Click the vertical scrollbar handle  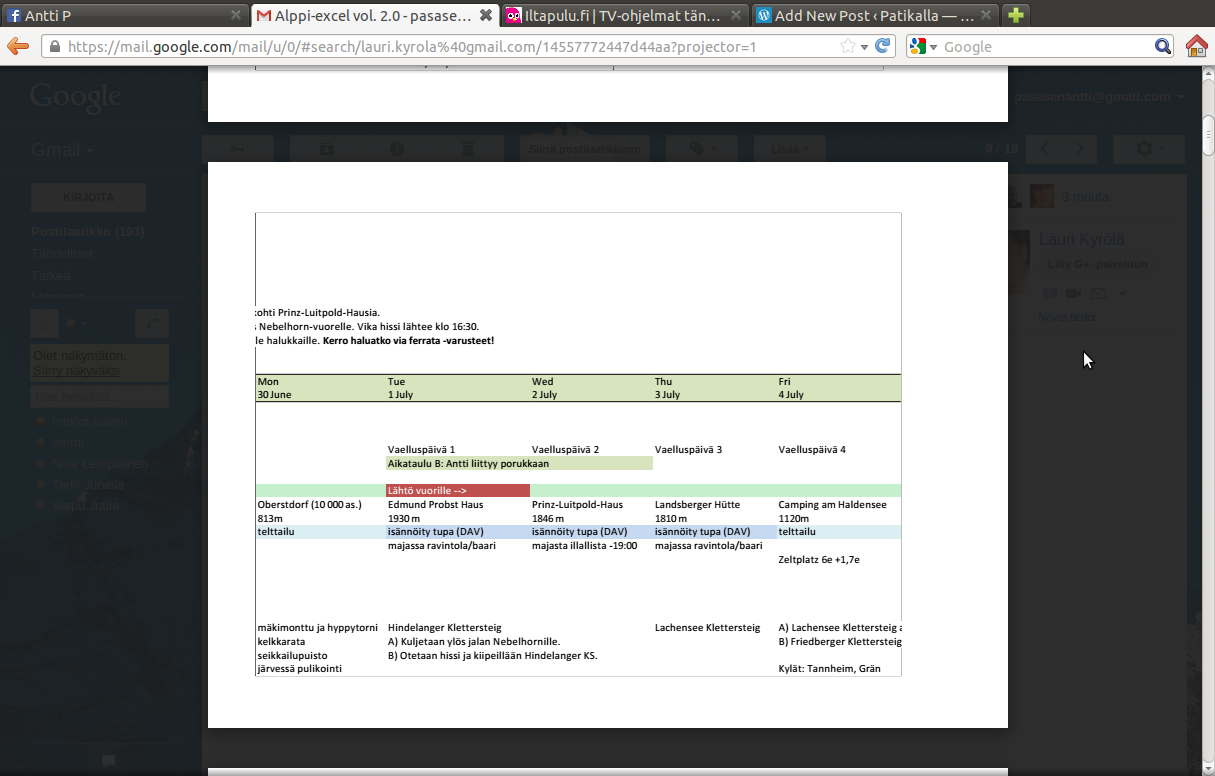[x=1207, y=135]
